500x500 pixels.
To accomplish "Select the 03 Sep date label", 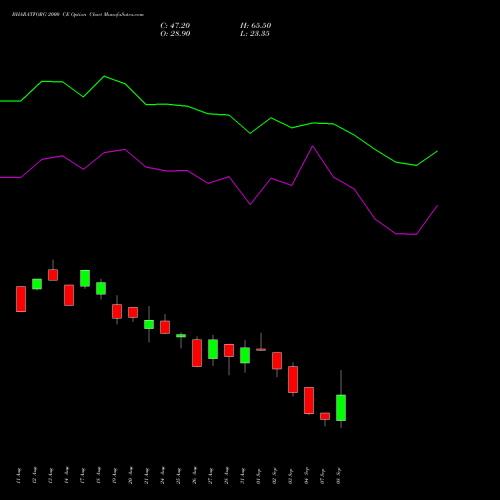I will pyautogui.click(x=290, y=476).
